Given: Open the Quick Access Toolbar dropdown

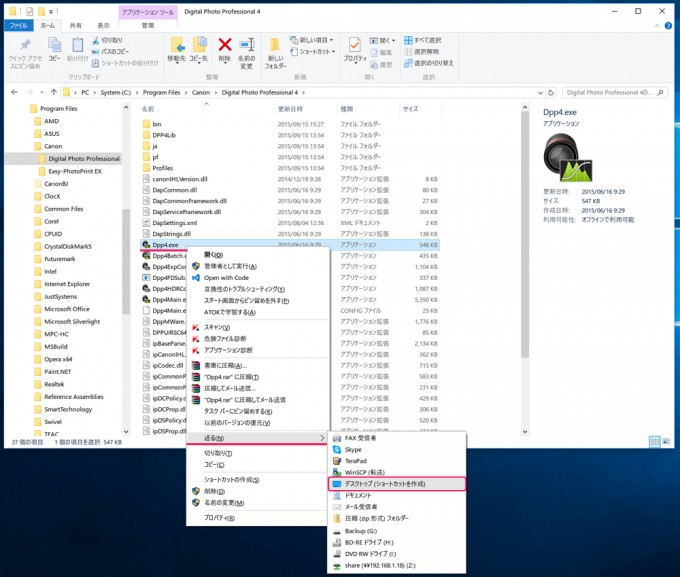Looking at the screenshot, I should point(51,12).
